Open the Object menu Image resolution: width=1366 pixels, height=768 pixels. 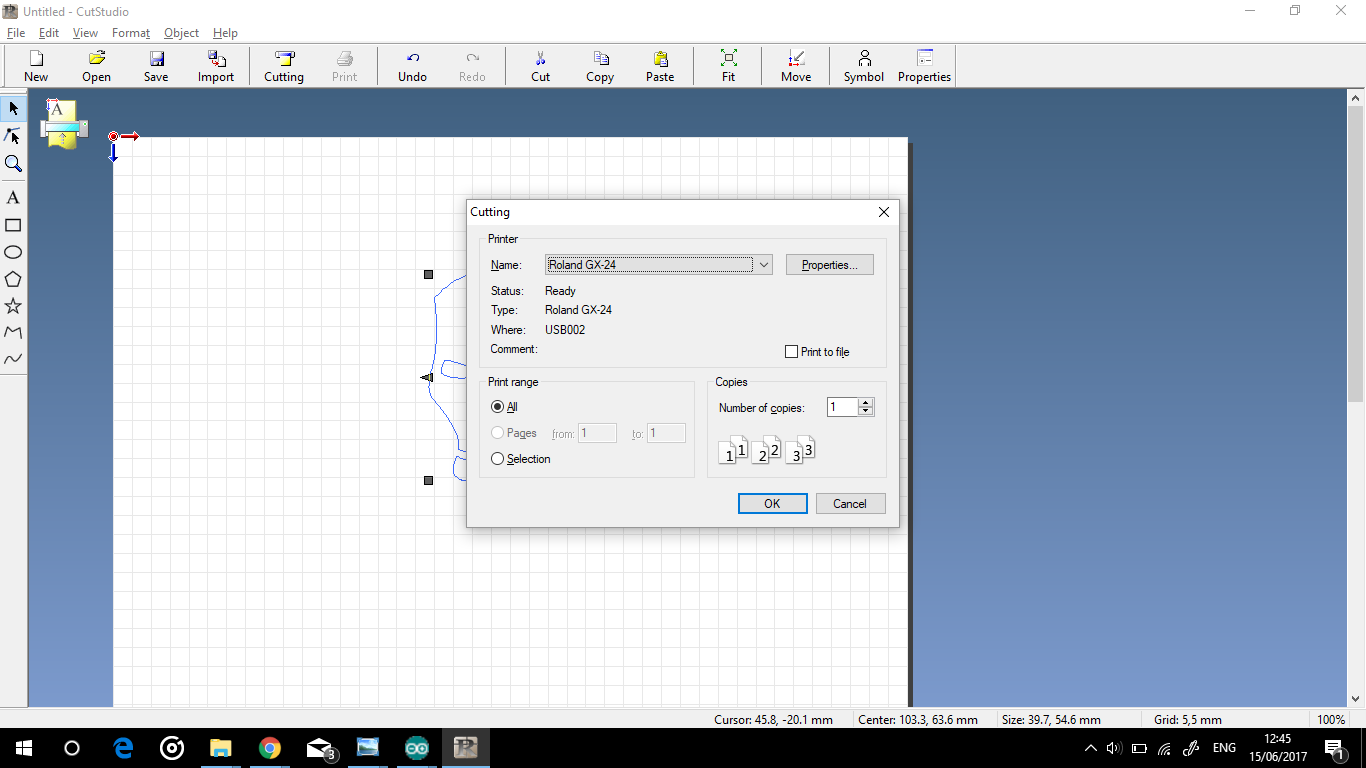pos(182,33)
